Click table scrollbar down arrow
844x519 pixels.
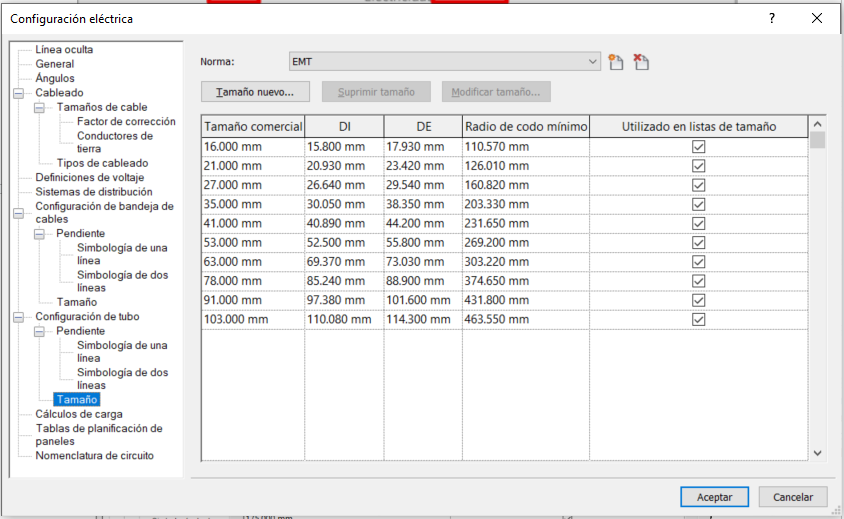[817, 453]
